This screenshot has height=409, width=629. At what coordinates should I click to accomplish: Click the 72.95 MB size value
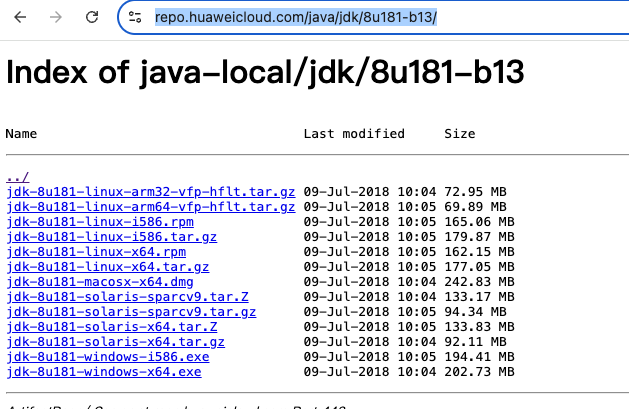pos(475,192)
